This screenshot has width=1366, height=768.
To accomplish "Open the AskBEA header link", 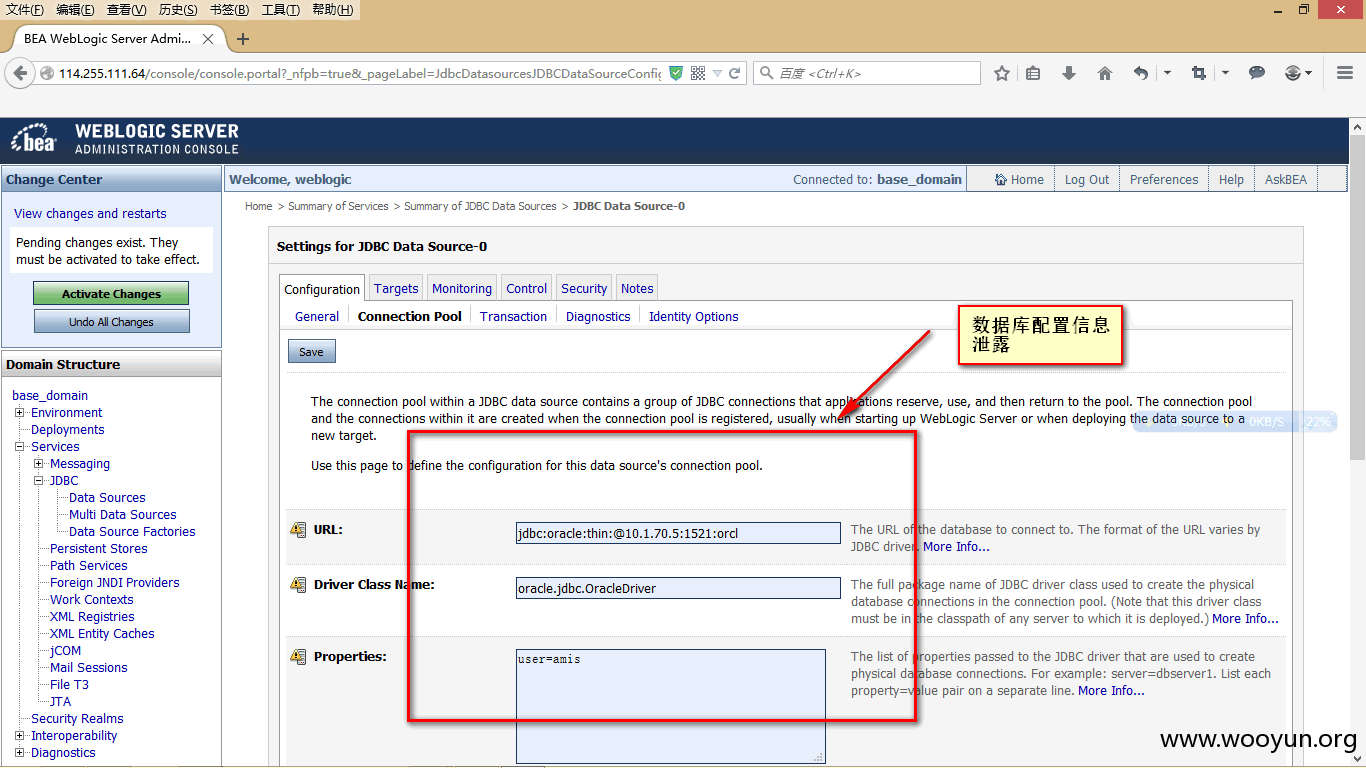I will click(1286, 179).
